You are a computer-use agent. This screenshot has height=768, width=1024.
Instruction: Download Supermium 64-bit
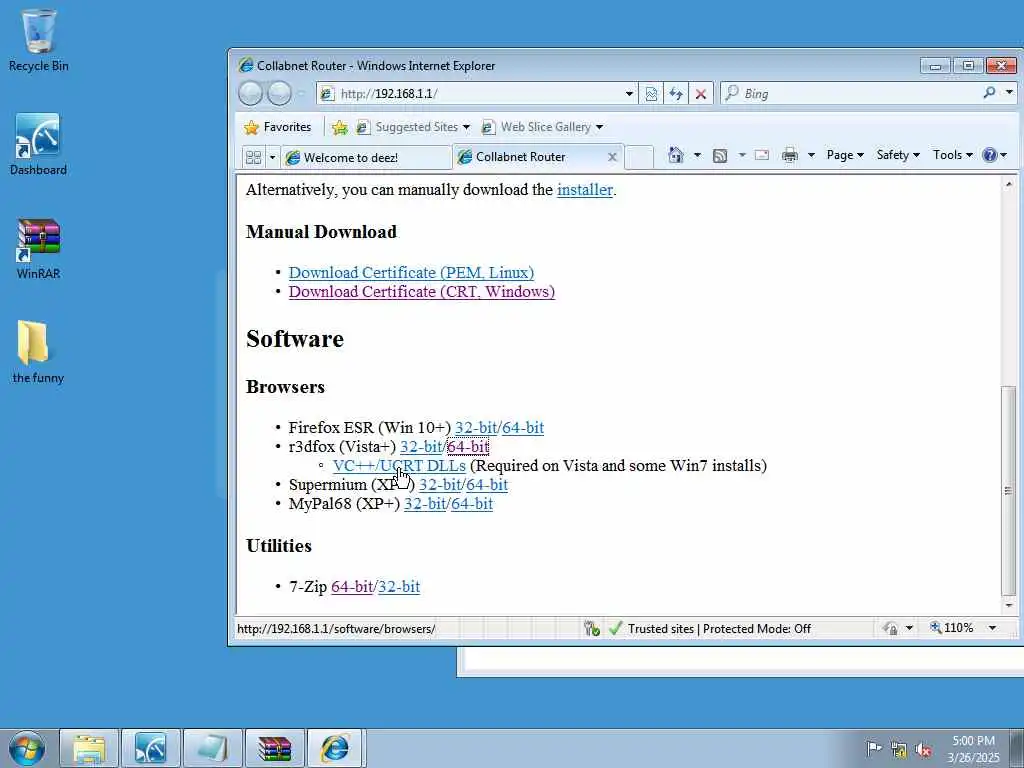[487, 485]
